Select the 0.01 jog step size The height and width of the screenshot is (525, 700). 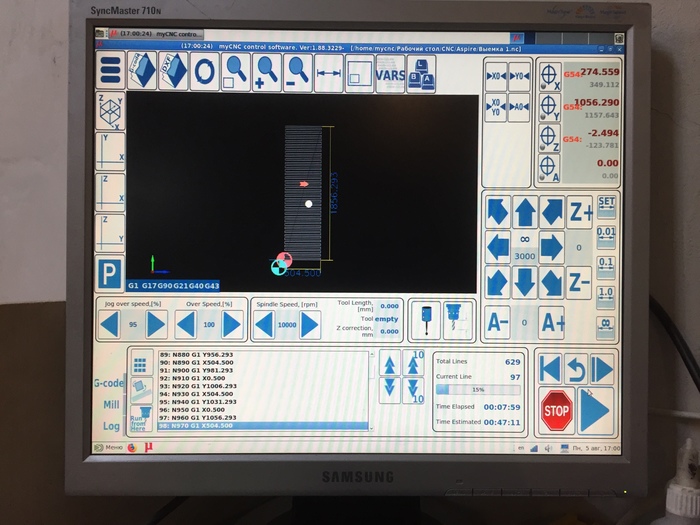605,238
